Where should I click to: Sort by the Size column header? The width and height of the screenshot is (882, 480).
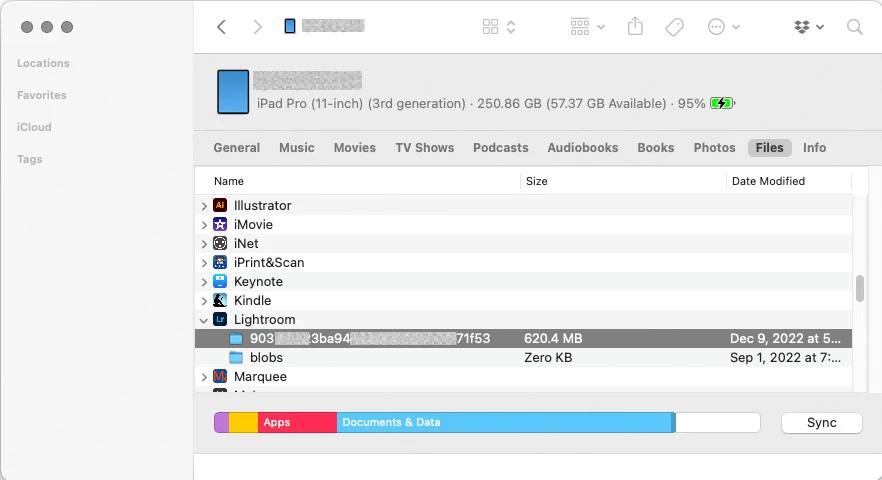click(x=536, y=181)
